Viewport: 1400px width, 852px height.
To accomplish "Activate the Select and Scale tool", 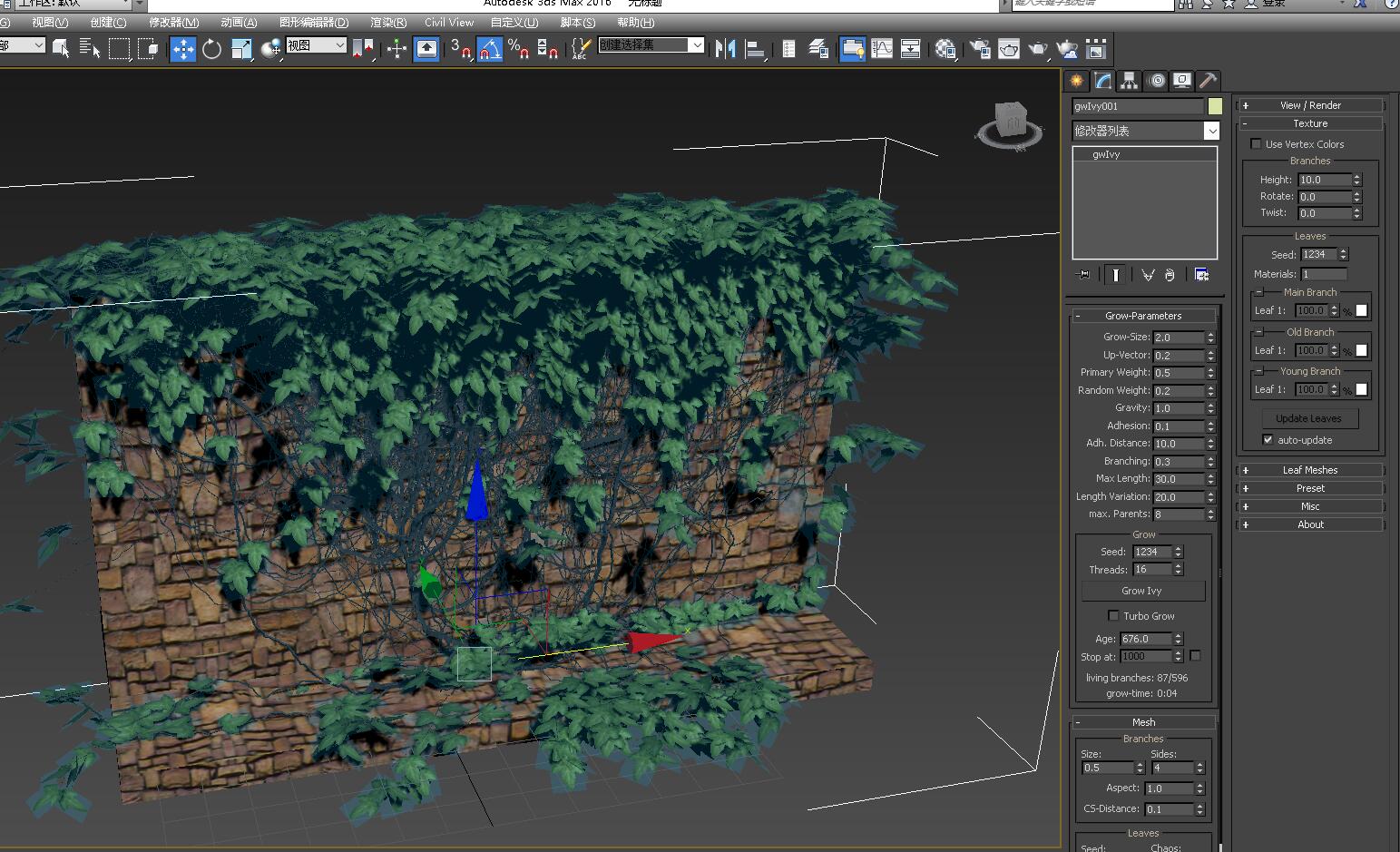I will 241,49.
